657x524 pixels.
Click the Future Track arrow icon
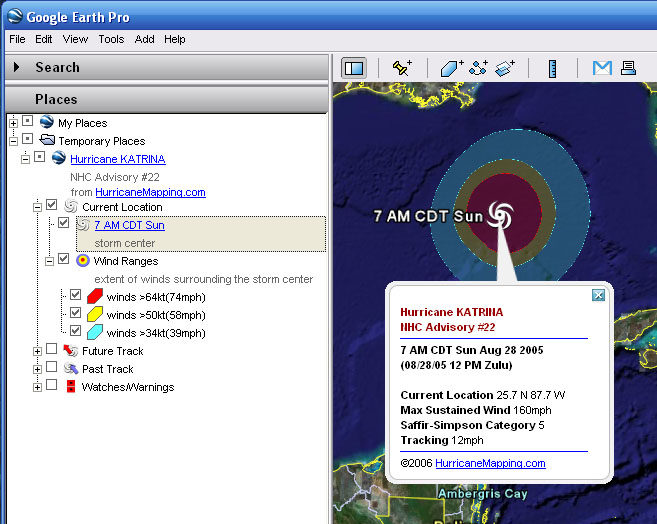click(x=70, y=350)
